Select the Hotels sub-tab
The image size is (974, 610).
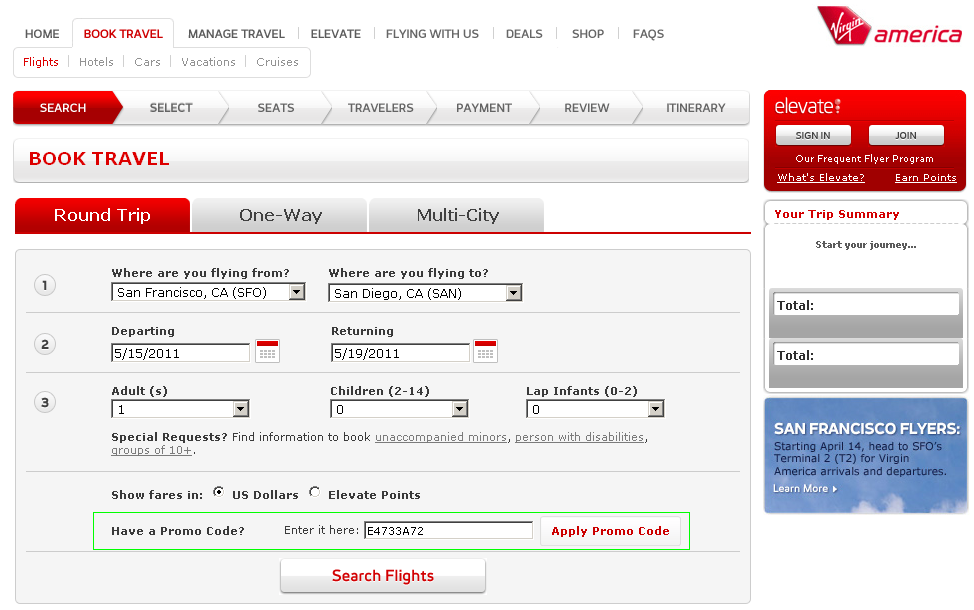pyautogui.click(x=96, y=62)
